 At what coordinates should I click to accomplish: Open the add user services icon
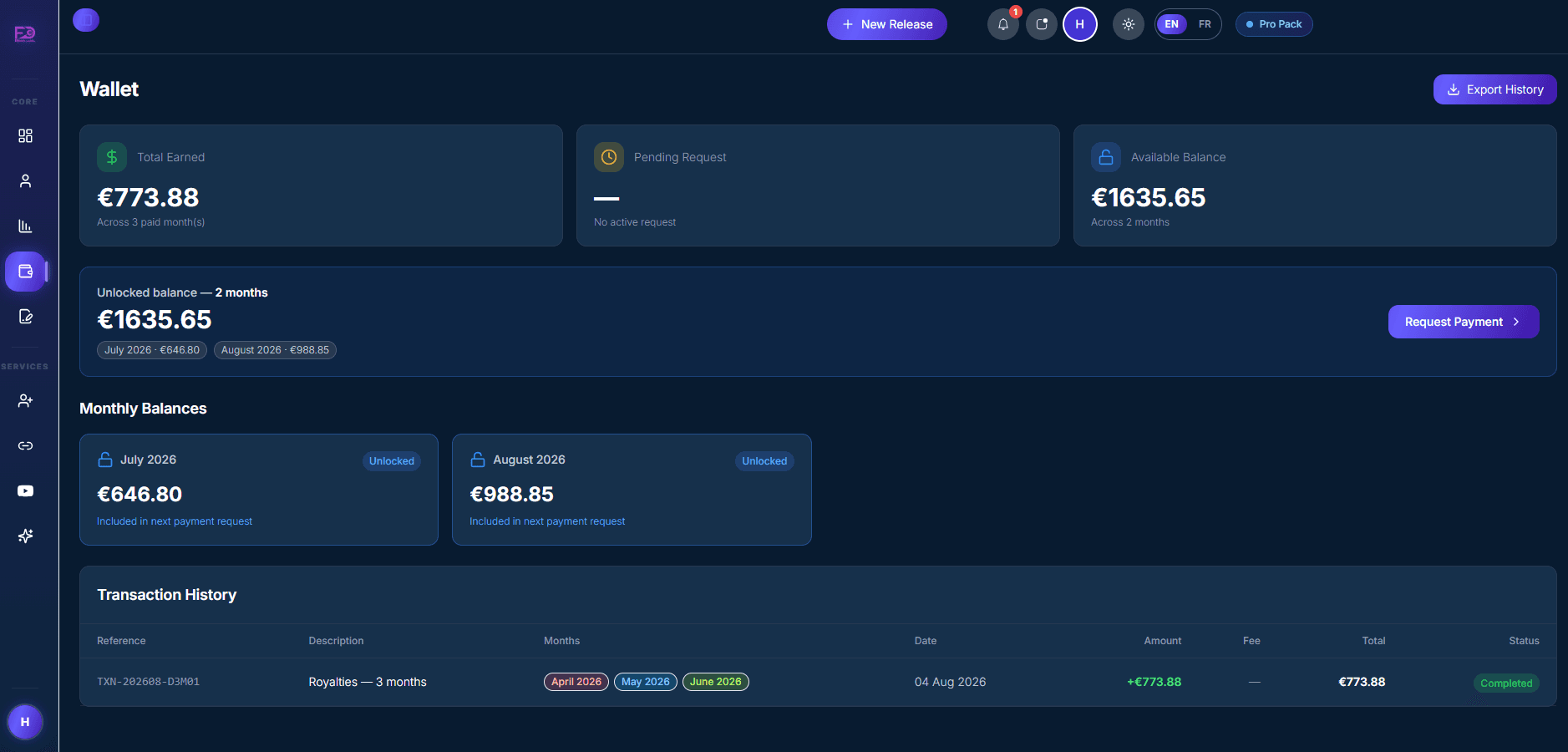click(25, 400)
